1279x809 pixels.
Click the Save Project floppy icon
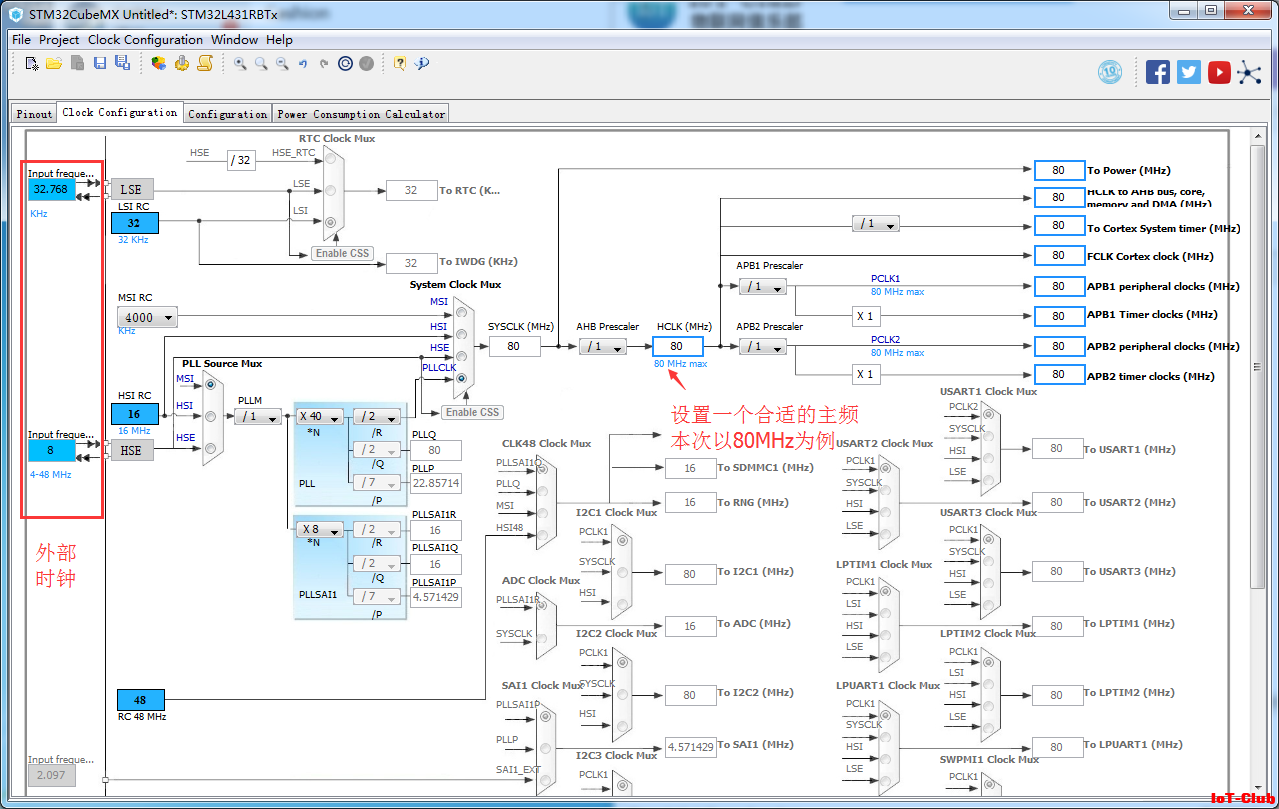(x=100, y=63)
